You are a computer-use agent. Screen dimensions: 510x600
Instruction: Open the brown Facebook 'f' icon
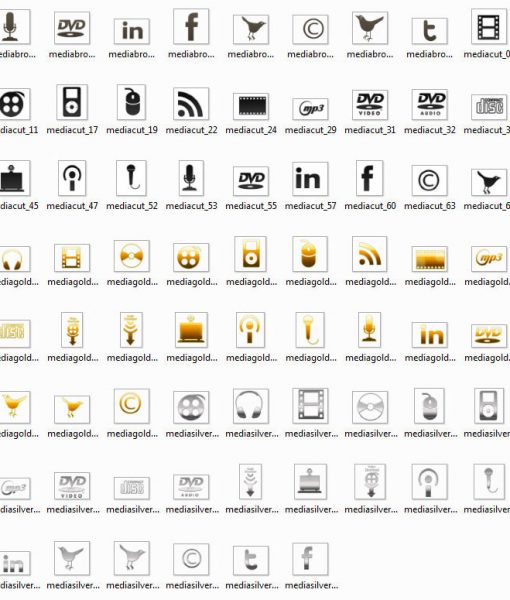(191, 27)
